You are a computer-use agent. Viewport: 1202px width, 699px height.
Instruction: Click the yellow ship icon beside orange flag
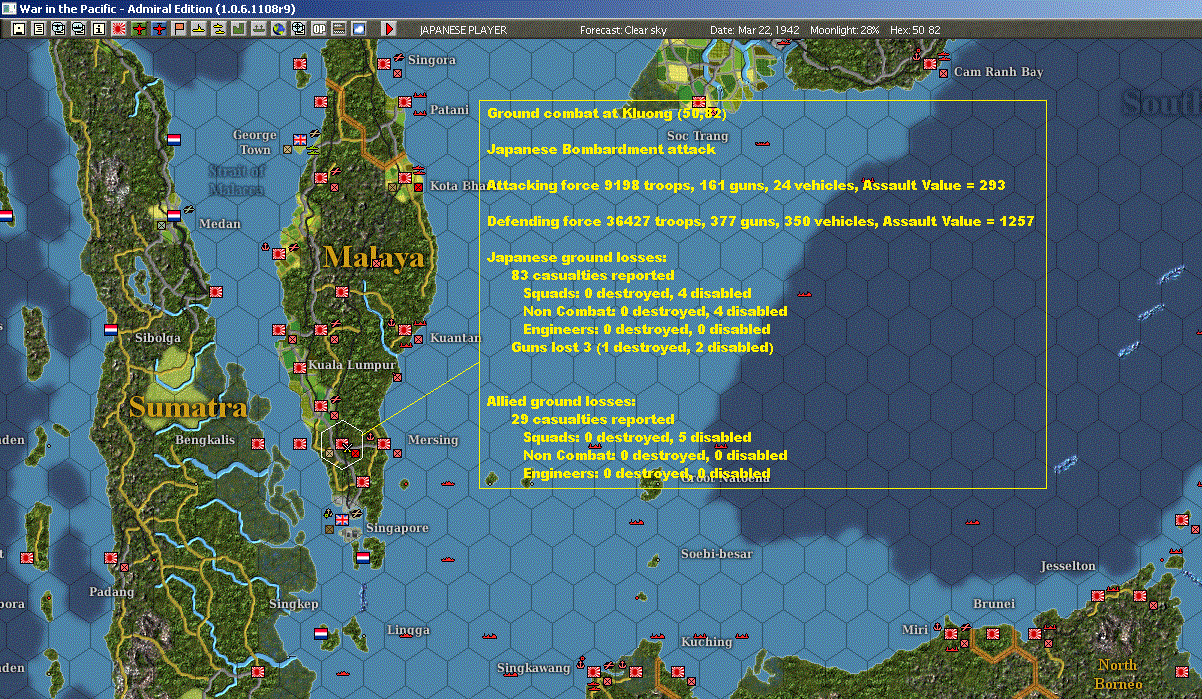pos(199,29)
